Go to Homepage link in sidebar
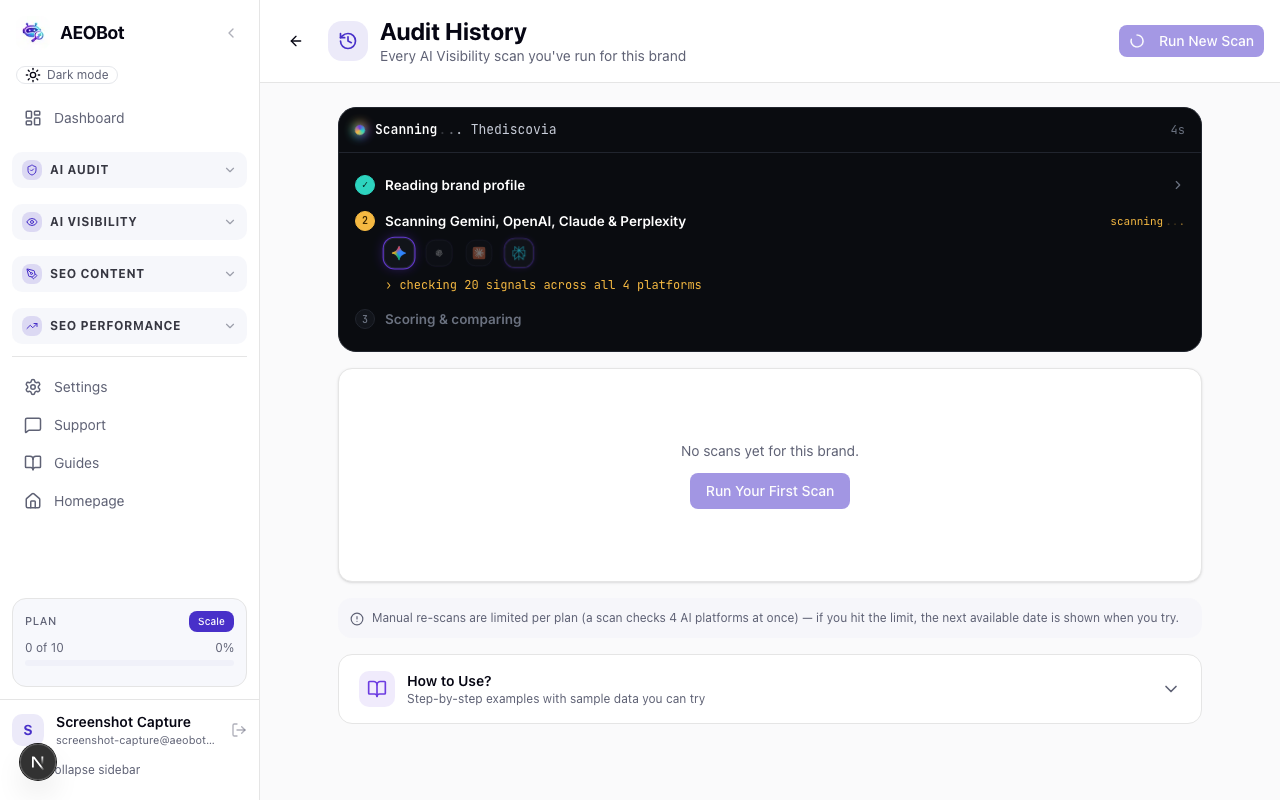1280x800 pixels. click(129, 501)
